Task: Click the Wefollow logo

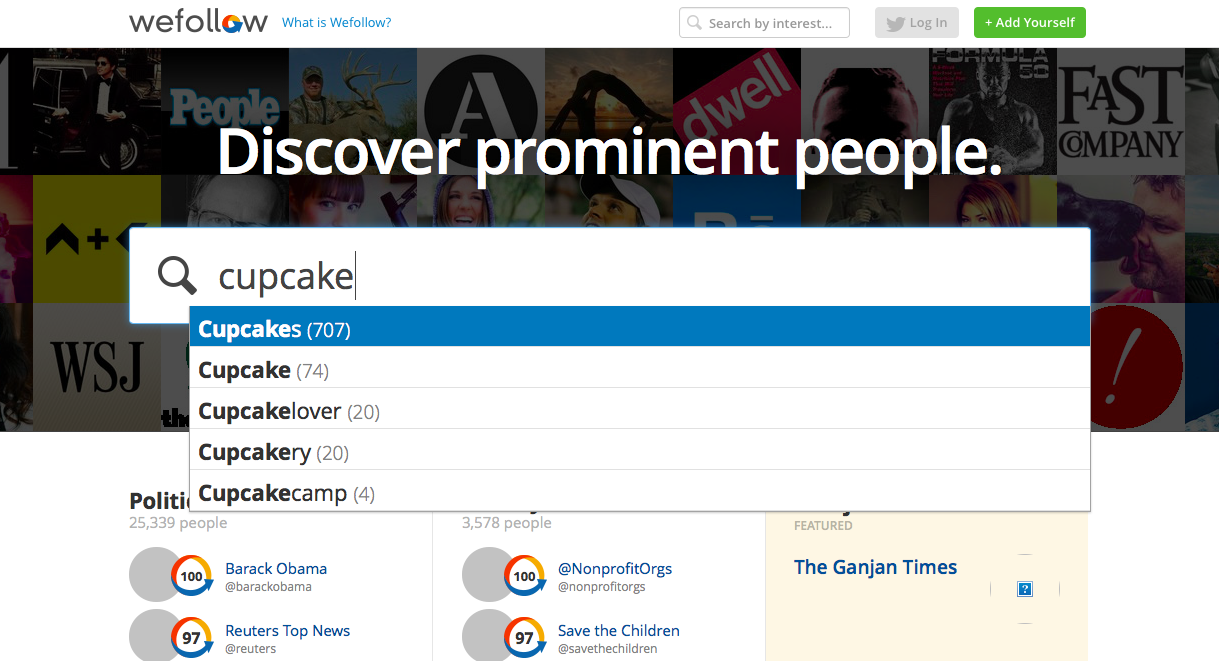Action: pyautogui.click(x=198, y=22)
